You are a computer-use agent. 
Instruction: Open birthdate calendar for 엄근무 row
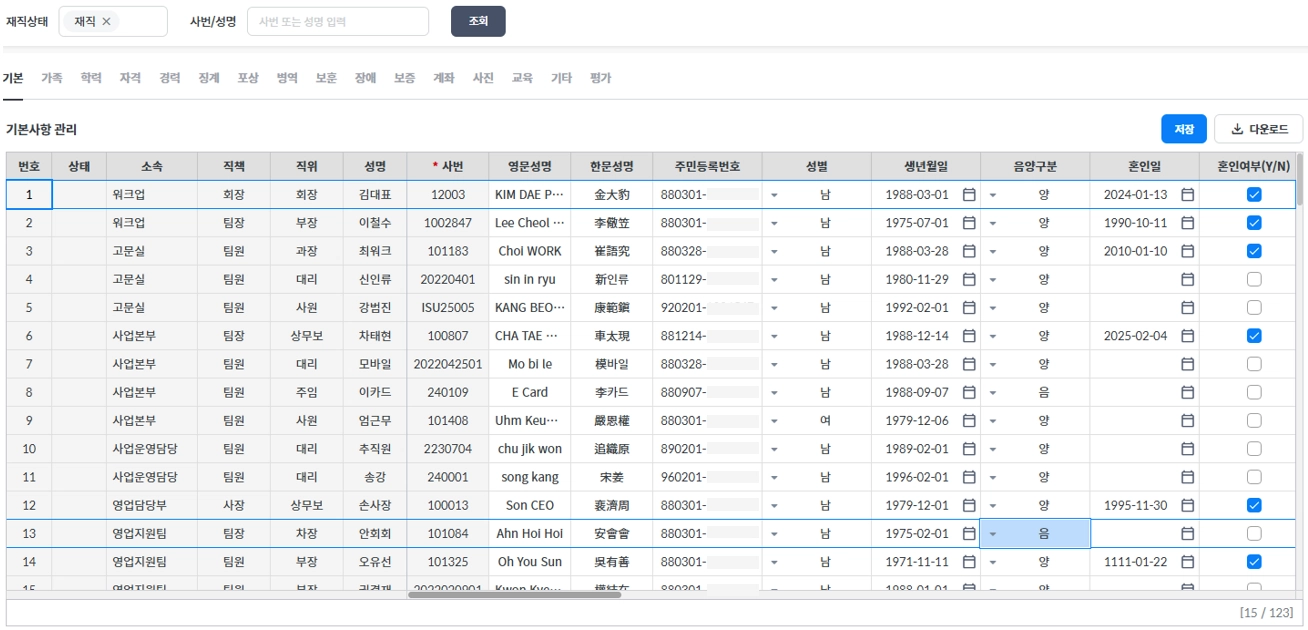pos(969,421)
